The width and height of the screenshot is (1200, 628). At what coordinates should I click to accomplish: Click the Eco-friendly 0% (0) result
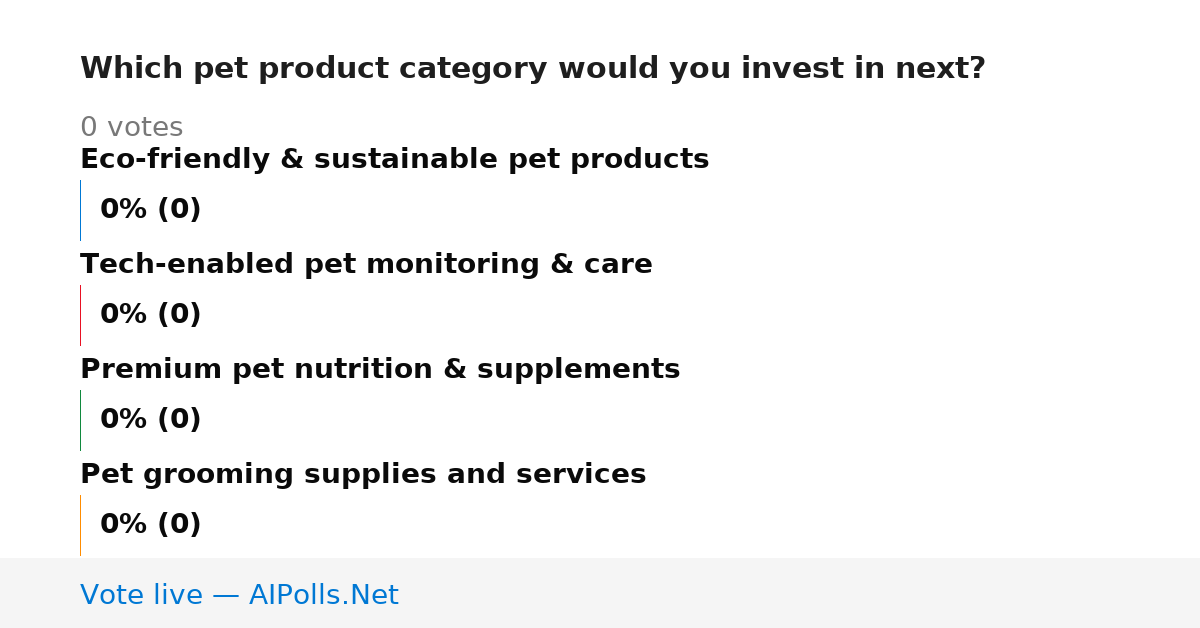151,210
